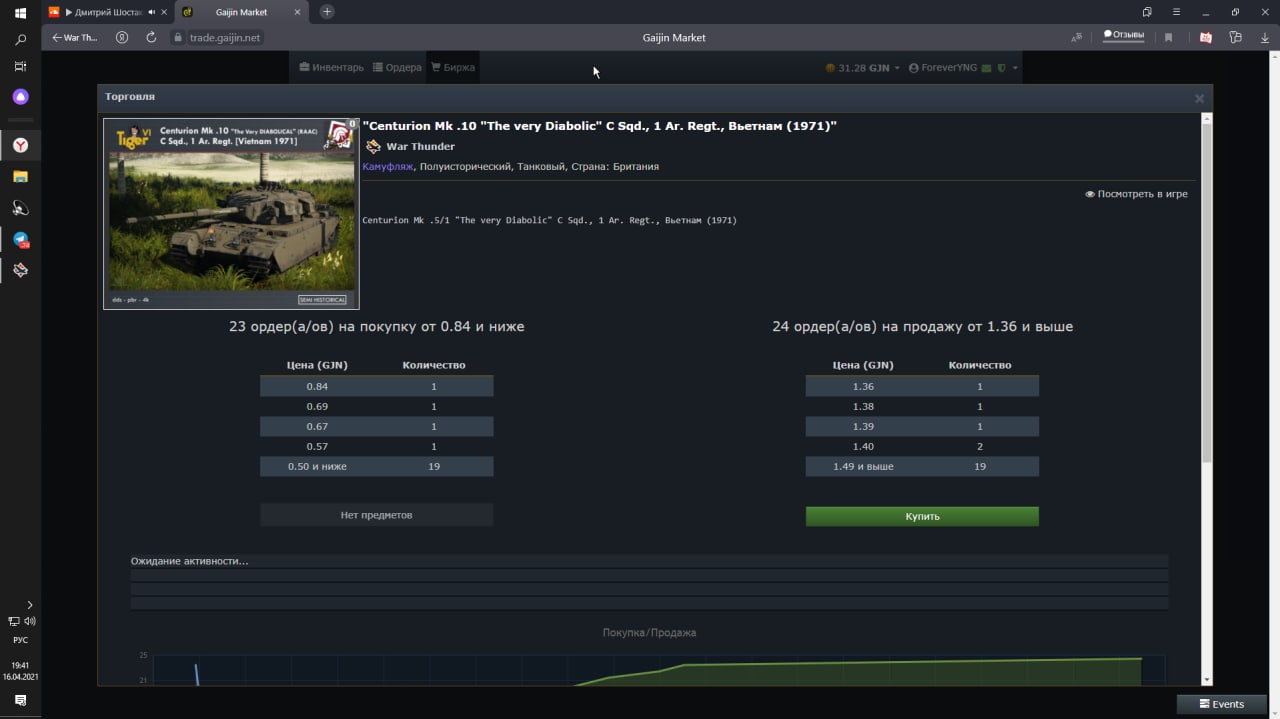The height and width of the screenshot is (719, 1280).
Task: Launch Alice assistant from the taskbar
Action: pyautogui.click(x=20, y=97)
